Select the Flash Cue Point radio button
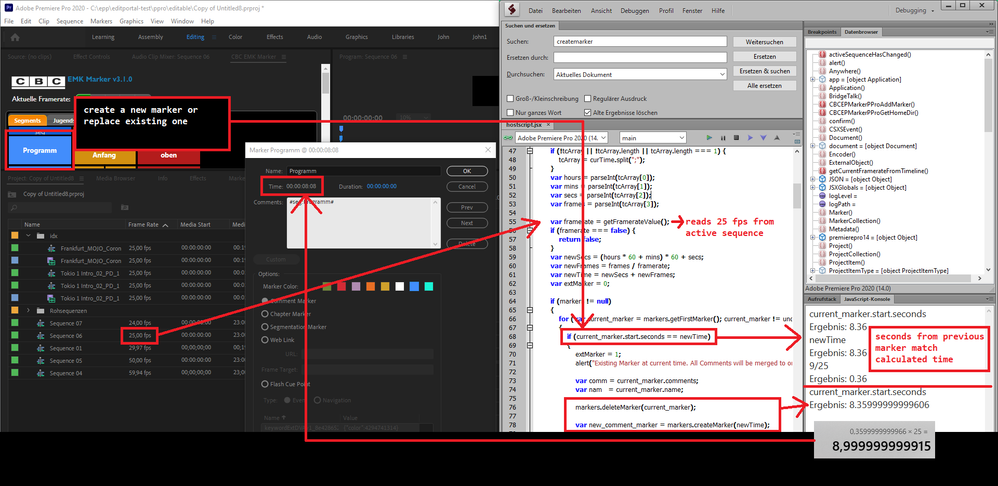The image size is (998, 486). 265,384
